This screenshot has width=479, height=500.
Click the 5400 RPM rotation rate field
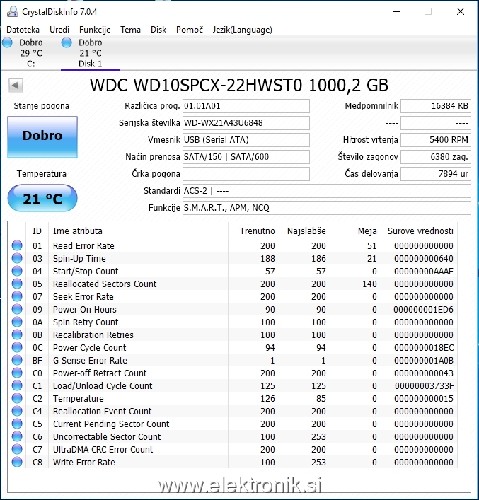435,140
